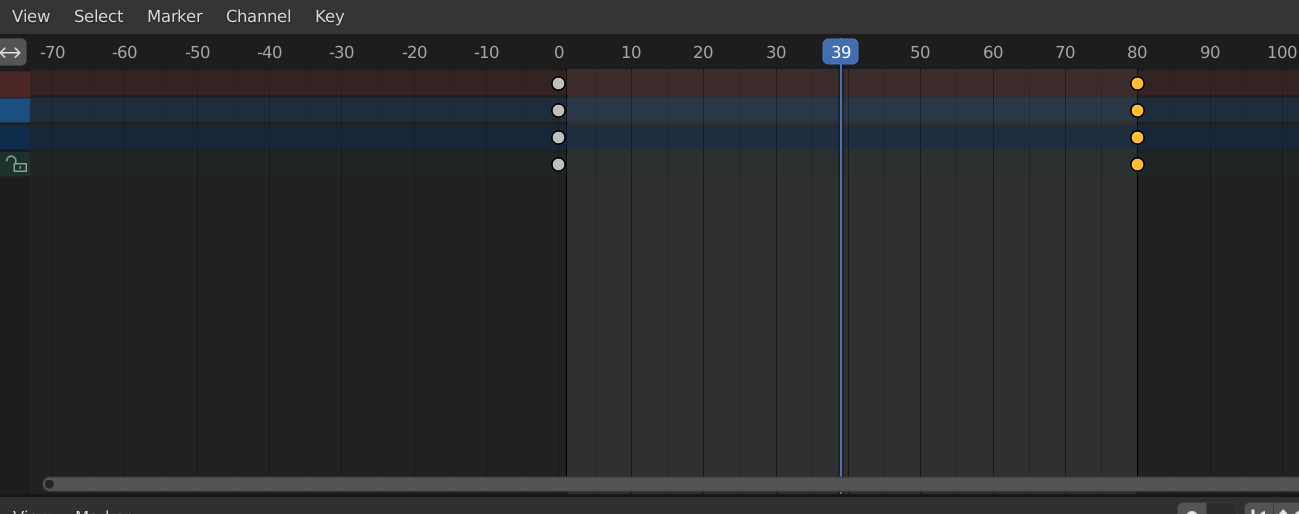Screen dimensions: 1299x514
Task: Click the orange frame 80 keyframe in the dark blue channel
Action: (x=1137, y=138)
